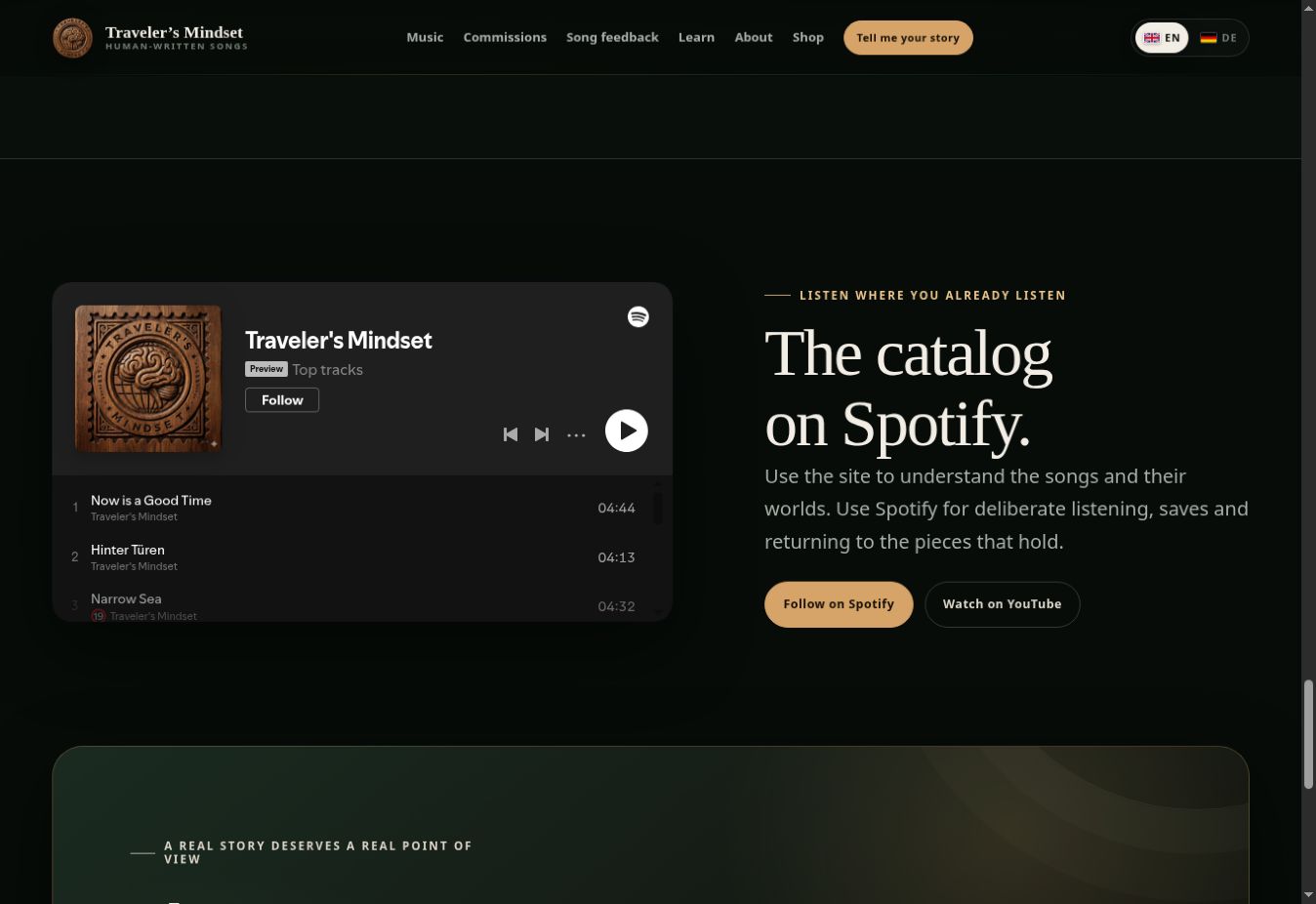Skip to previous track in Spotify player

[511, 434]
